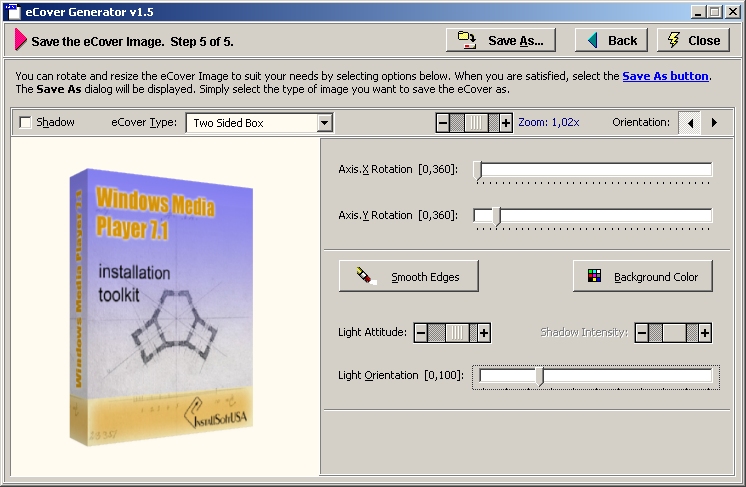This screenshot has height=487, width=746.
Task: Click the Light Orientation slider handle
Action: [x=540, y=377]
